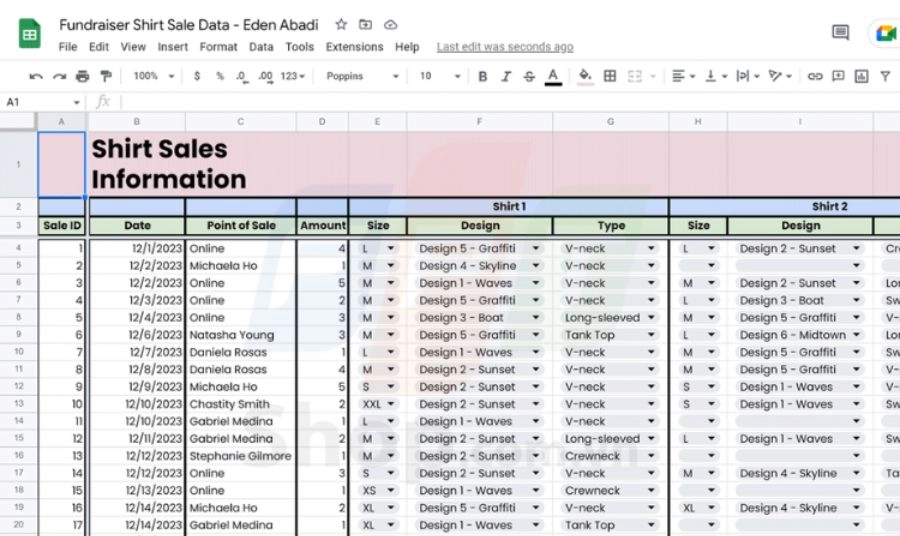Open text wrapping options

(x=748, y=76)
